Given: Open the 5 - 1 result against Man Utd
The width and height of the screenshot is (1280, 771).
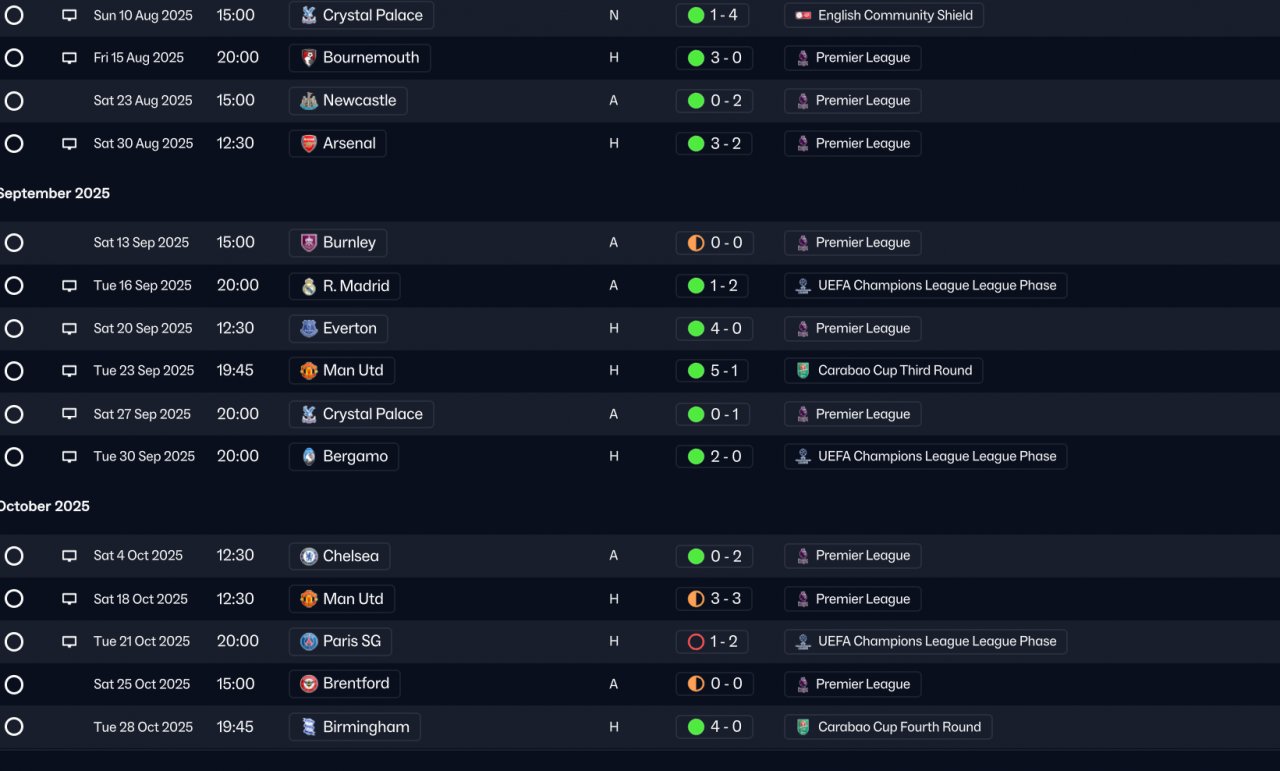Looking at the screenshot, I should [714, 371].
